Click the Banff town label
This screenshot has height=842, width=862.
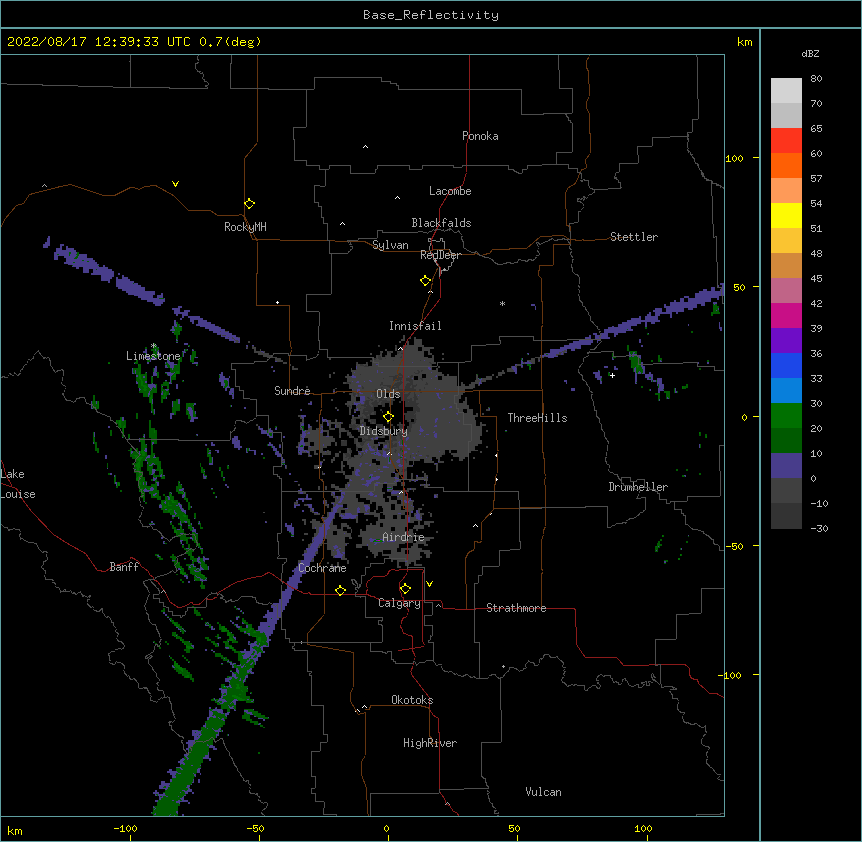point(124,567)
